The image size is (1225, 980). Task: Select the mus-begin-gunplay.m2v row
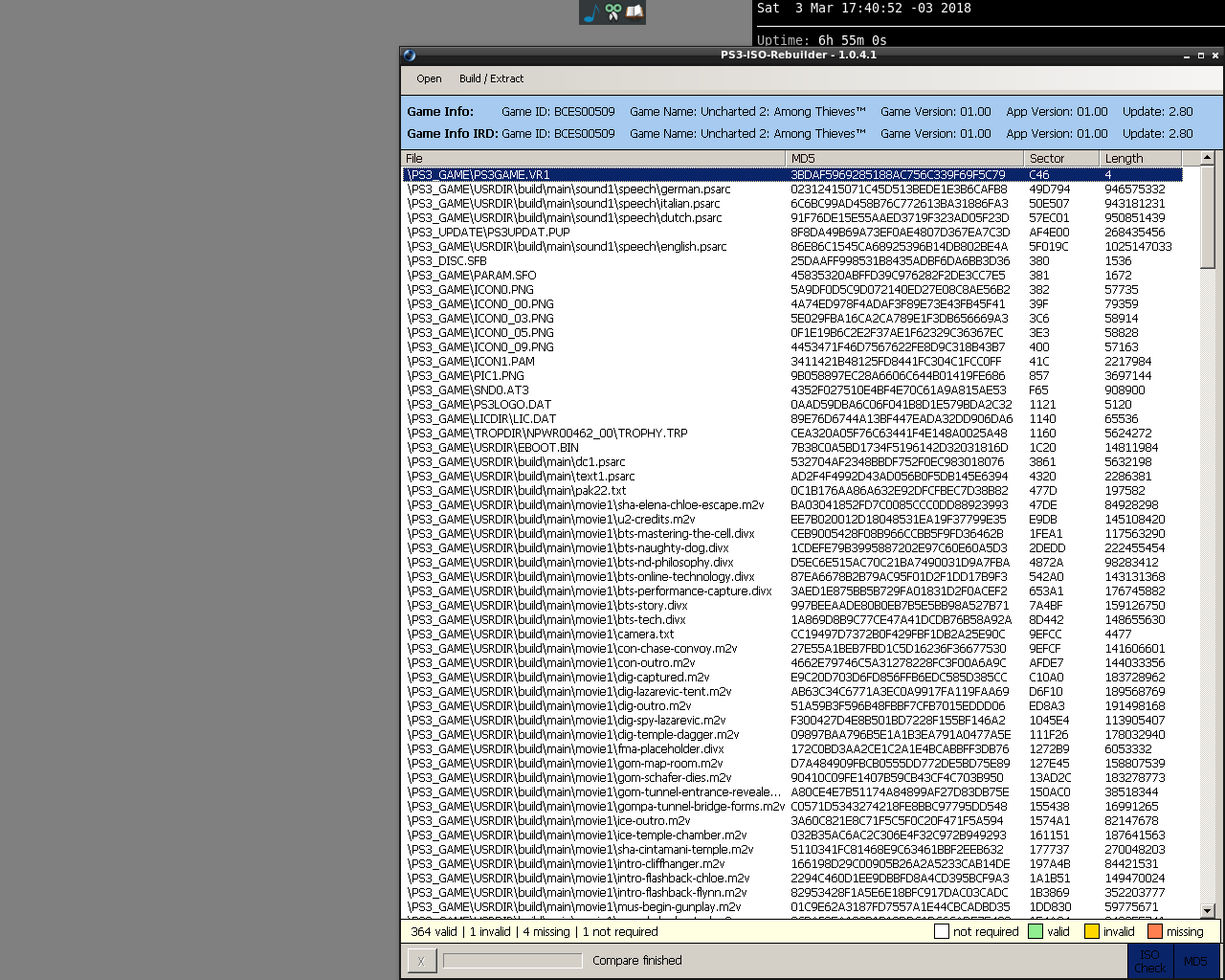click(792, 906)
